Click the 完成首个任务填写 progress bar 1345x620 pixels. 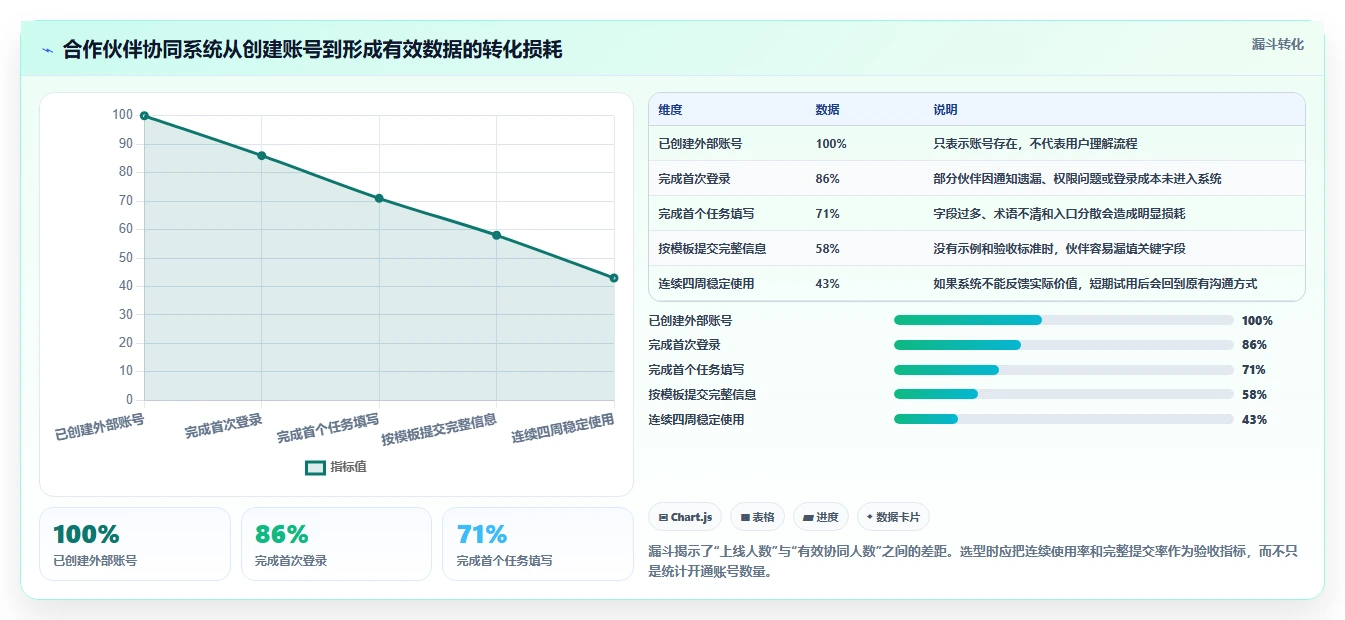(x=1064, y=370)
